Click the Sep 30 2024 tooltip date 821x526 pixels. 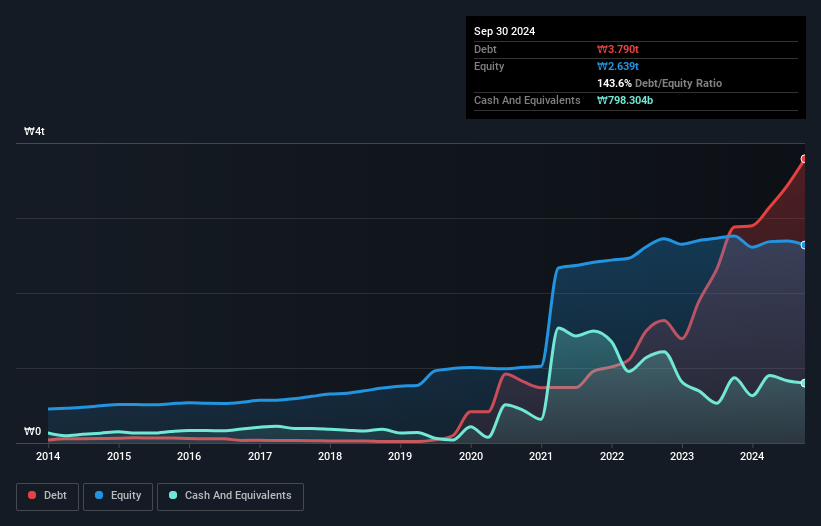[x=504, y=31]
